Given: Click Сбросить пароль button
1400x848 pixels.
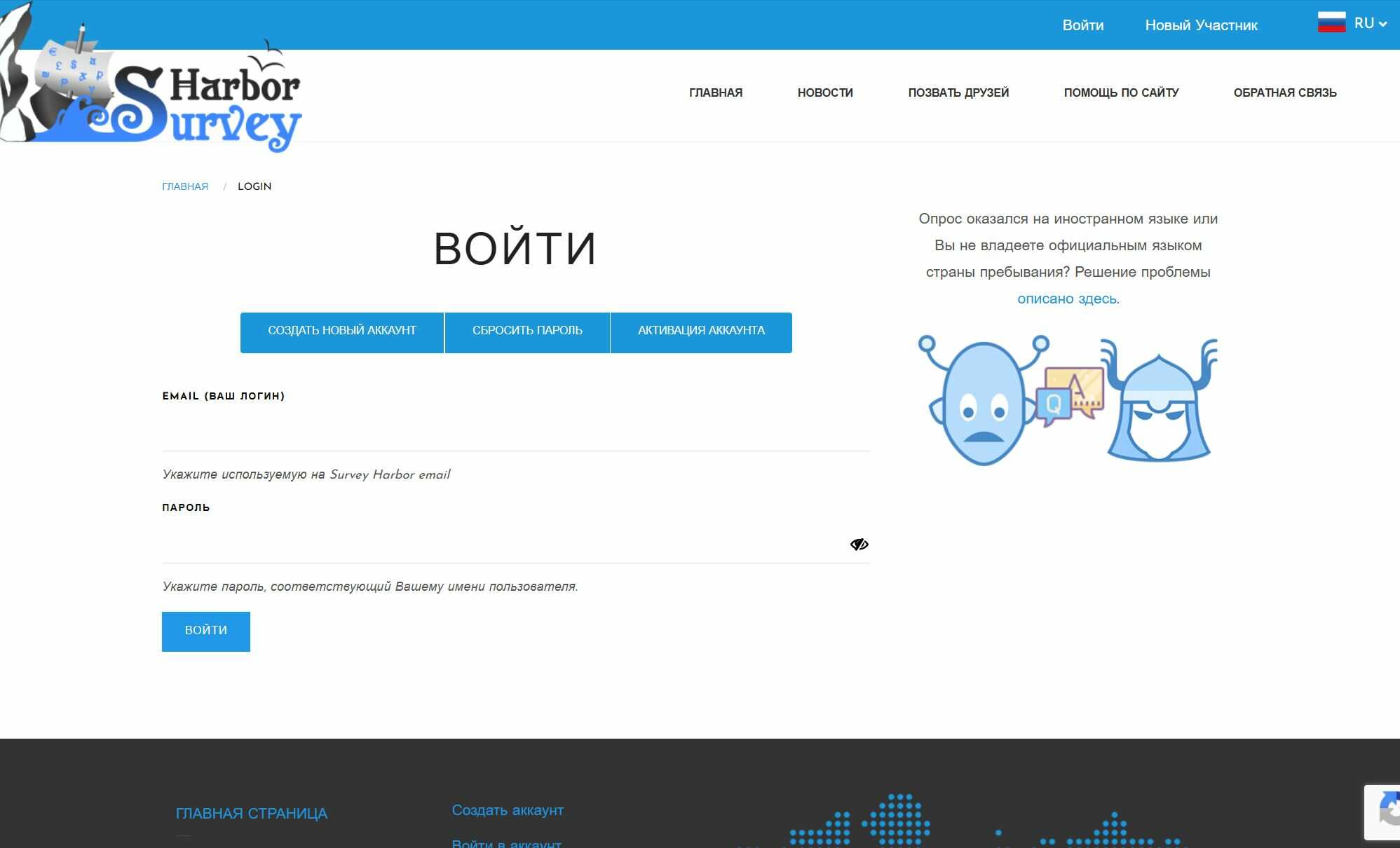Looking at the screenshot, I should click(526, 331).
